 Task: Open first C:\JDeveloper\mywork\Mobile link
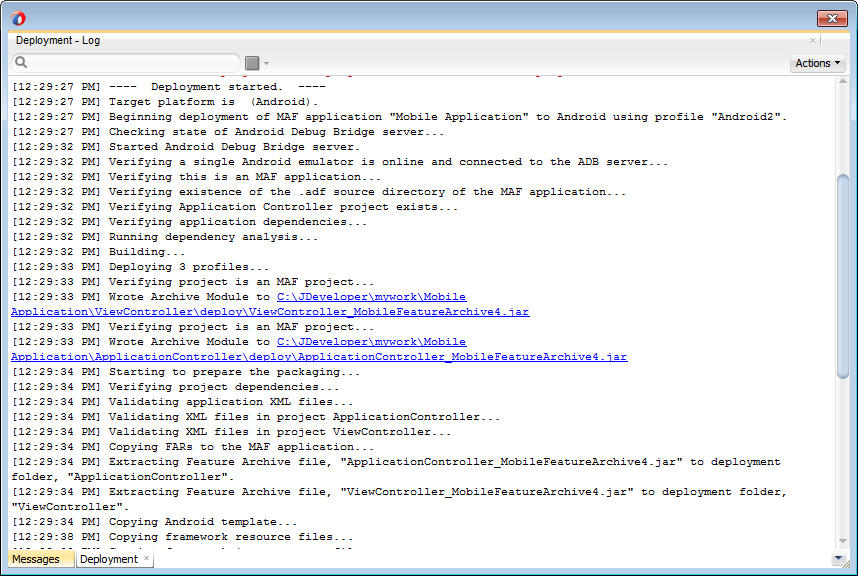(x=372, y=296)
